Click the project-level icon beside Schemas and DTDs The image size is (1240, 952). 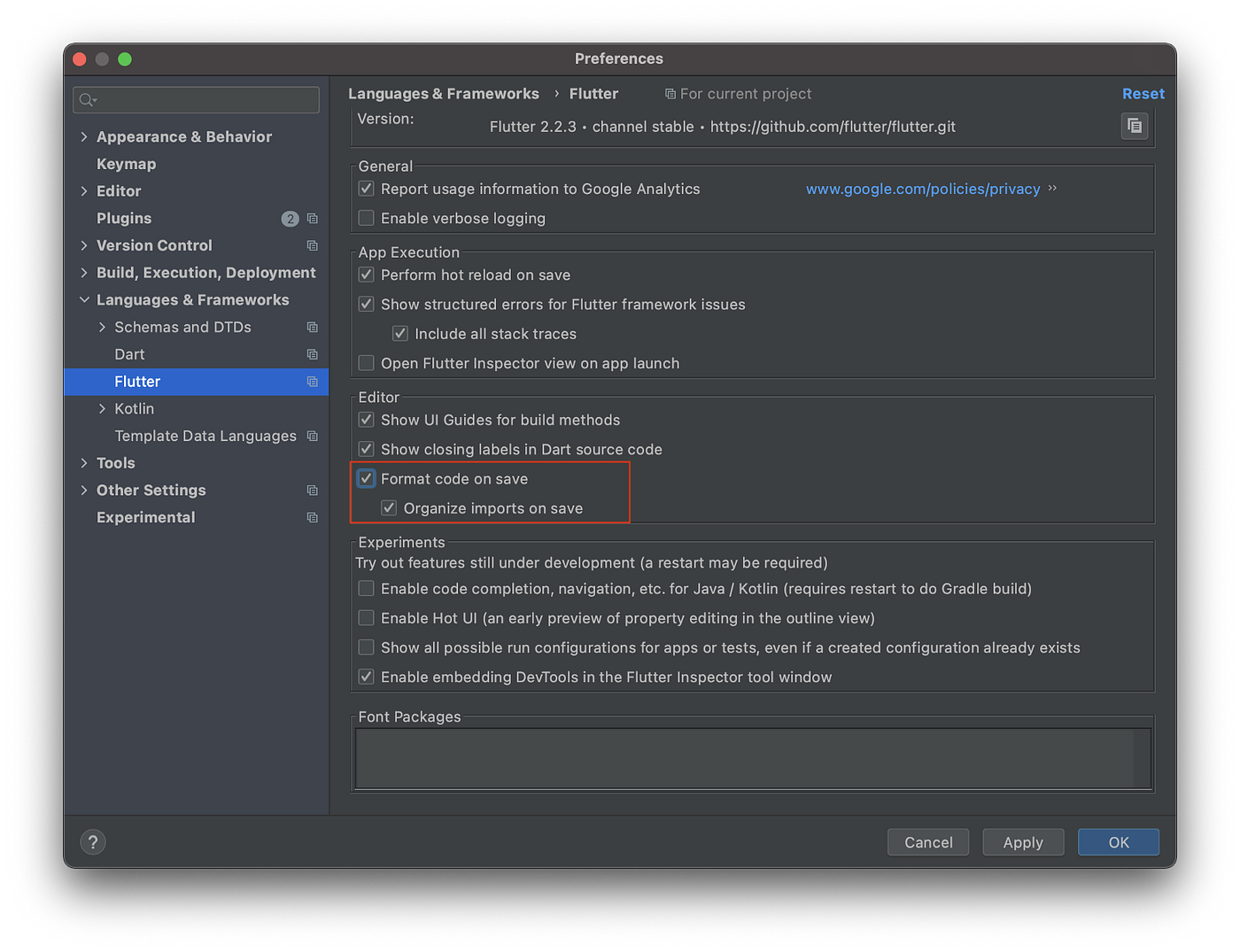coord(312,328)
